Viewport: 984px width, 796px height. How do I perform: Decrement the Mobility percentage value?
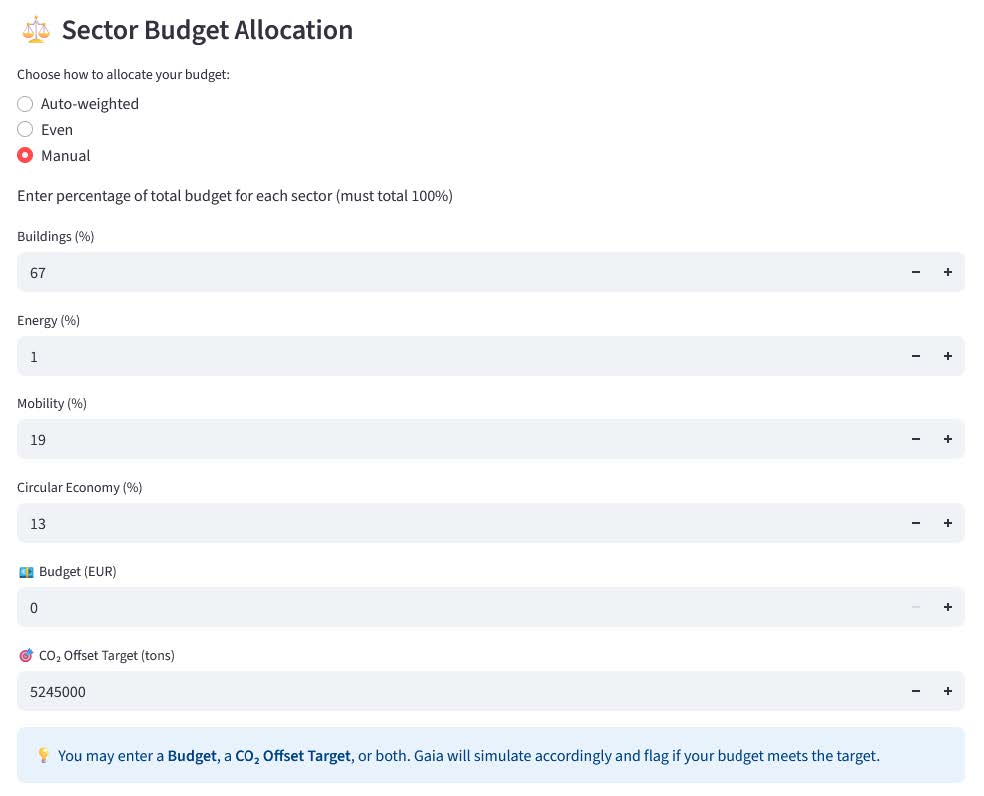(915, 439)
